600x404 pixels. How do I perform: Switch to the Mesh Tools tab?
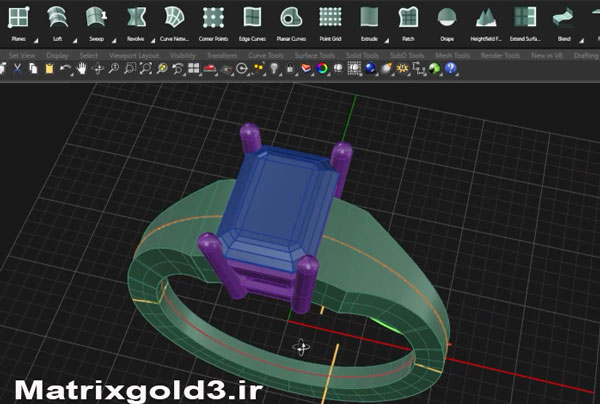[x=452, y=55]
